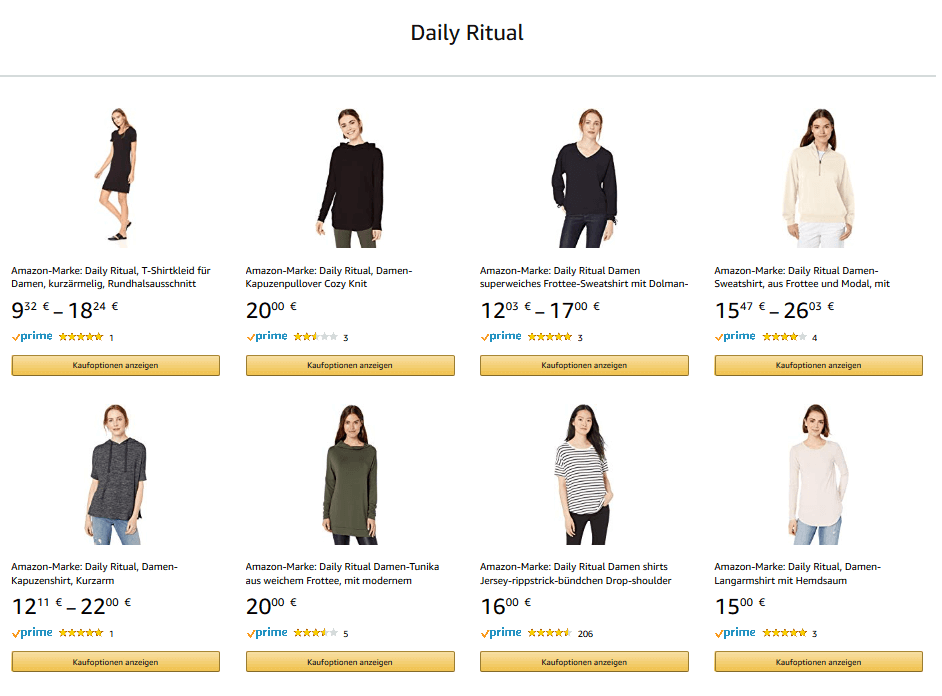
Task: Click Prime logo under Langarmshirt mit Hemdsaum
Action: (735, 633)
